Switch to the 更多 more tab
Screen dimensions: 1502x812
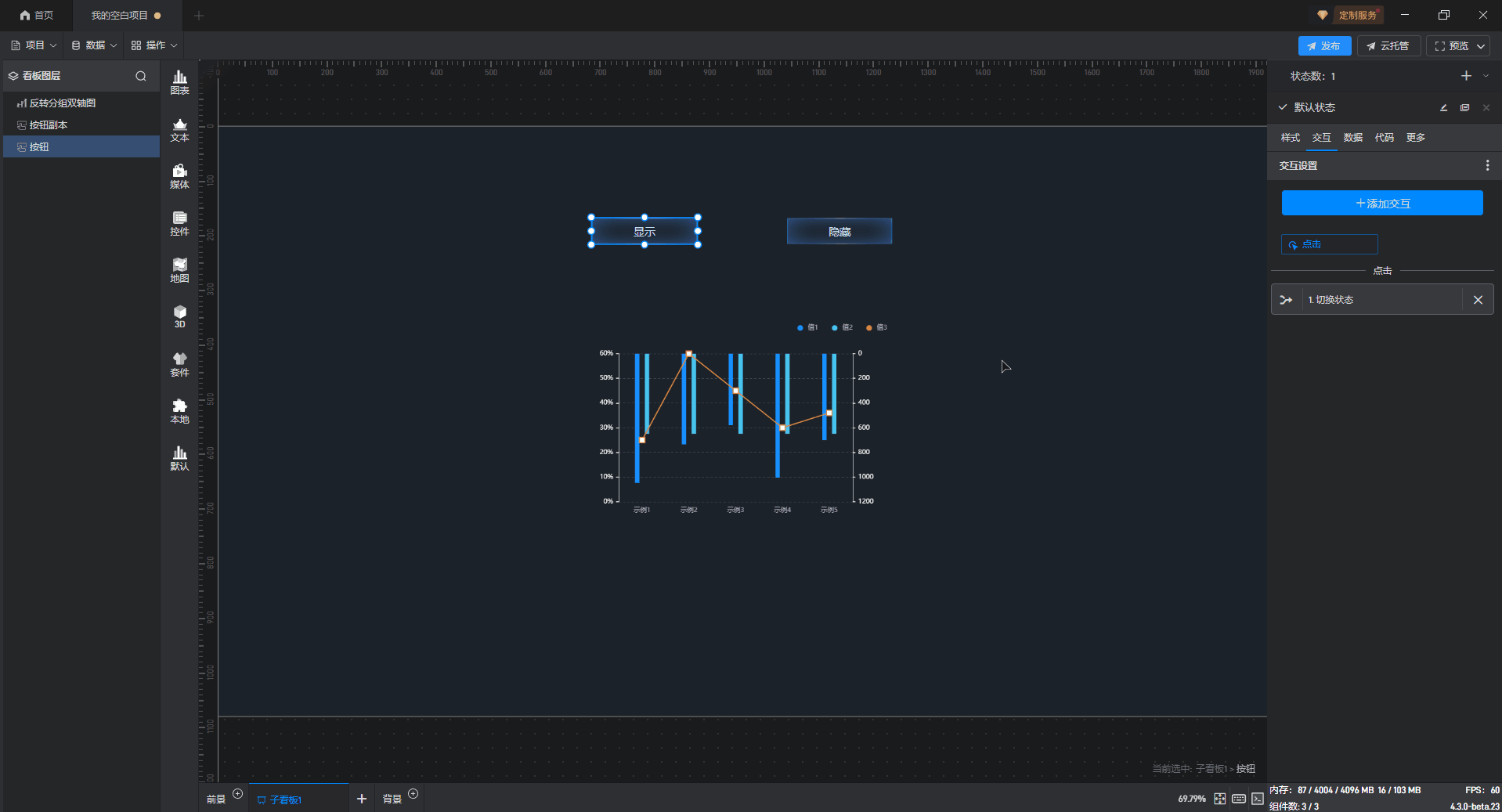point(1416,138)
